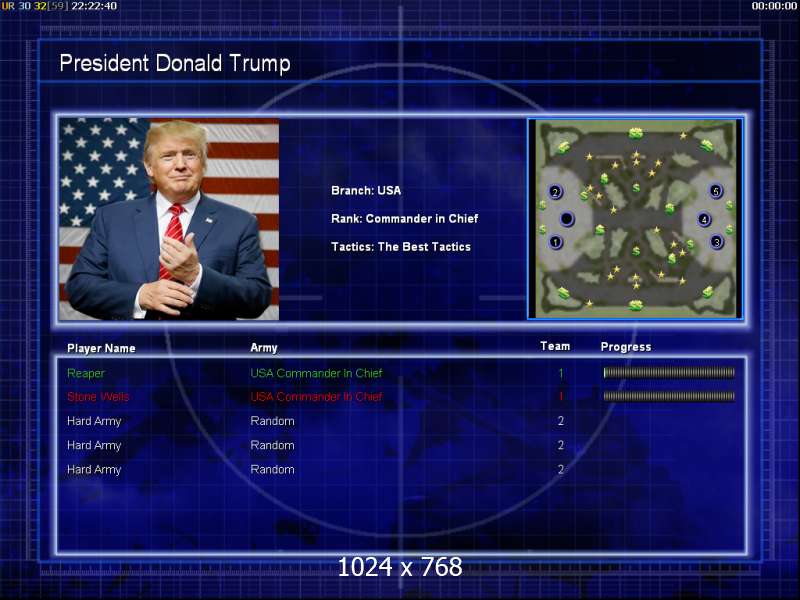
Task: Select start position marker 4 on minimap
Action: 704,219
